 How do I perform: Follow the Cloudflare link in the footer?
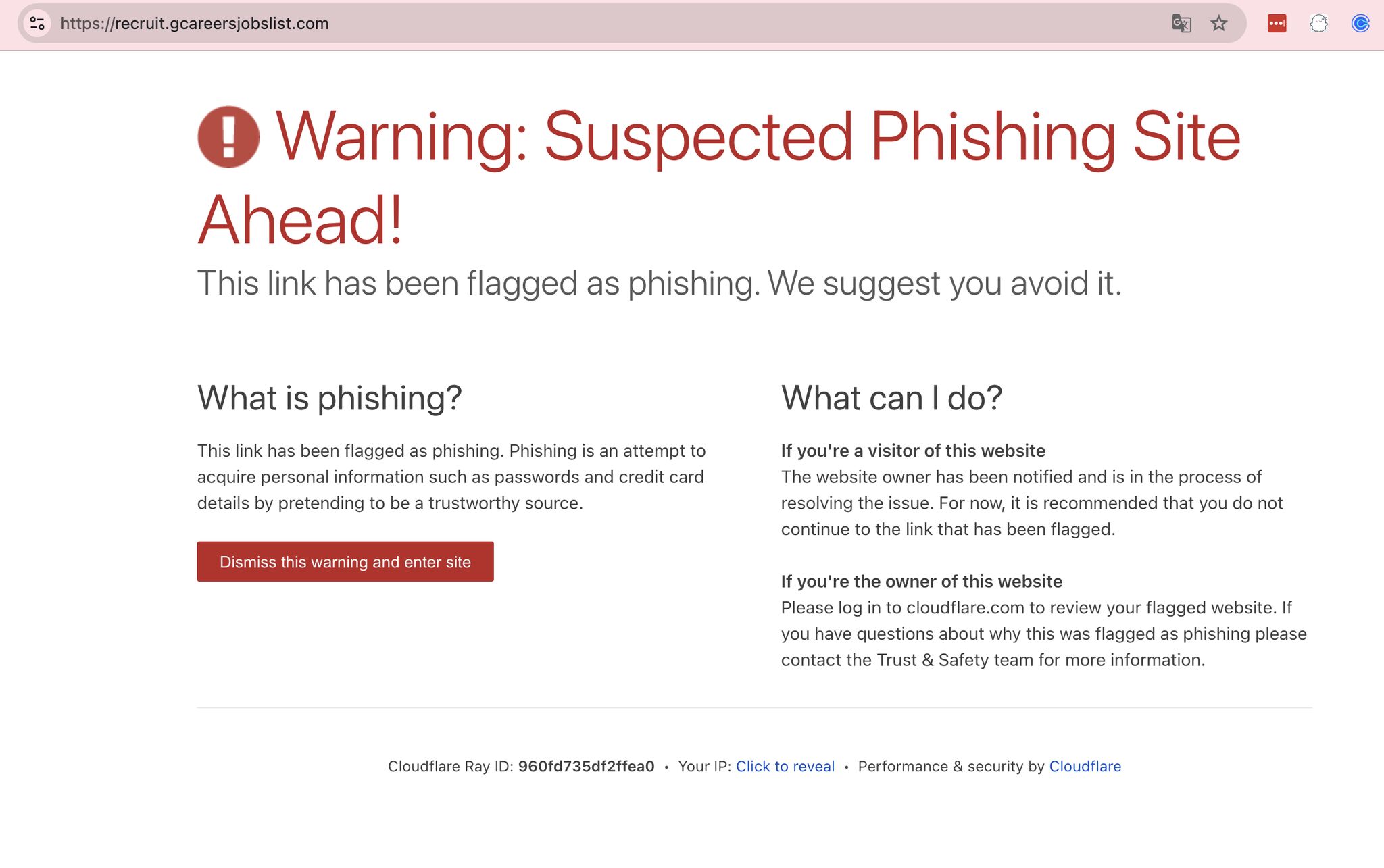(x=1085, y=767)
